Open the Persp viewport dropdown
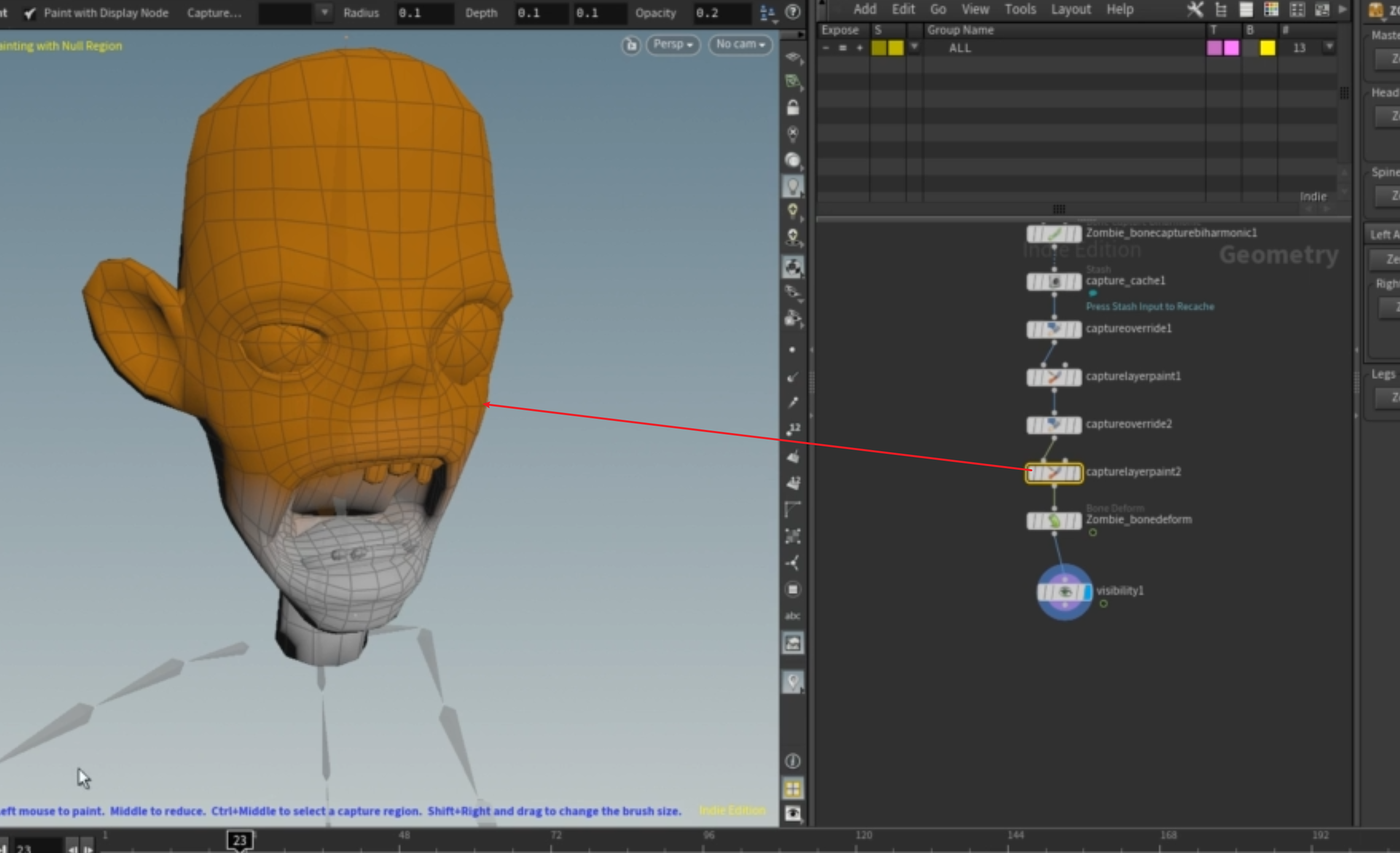The width and height of the screenshot is (1400, 853). [x=673, y=44]
